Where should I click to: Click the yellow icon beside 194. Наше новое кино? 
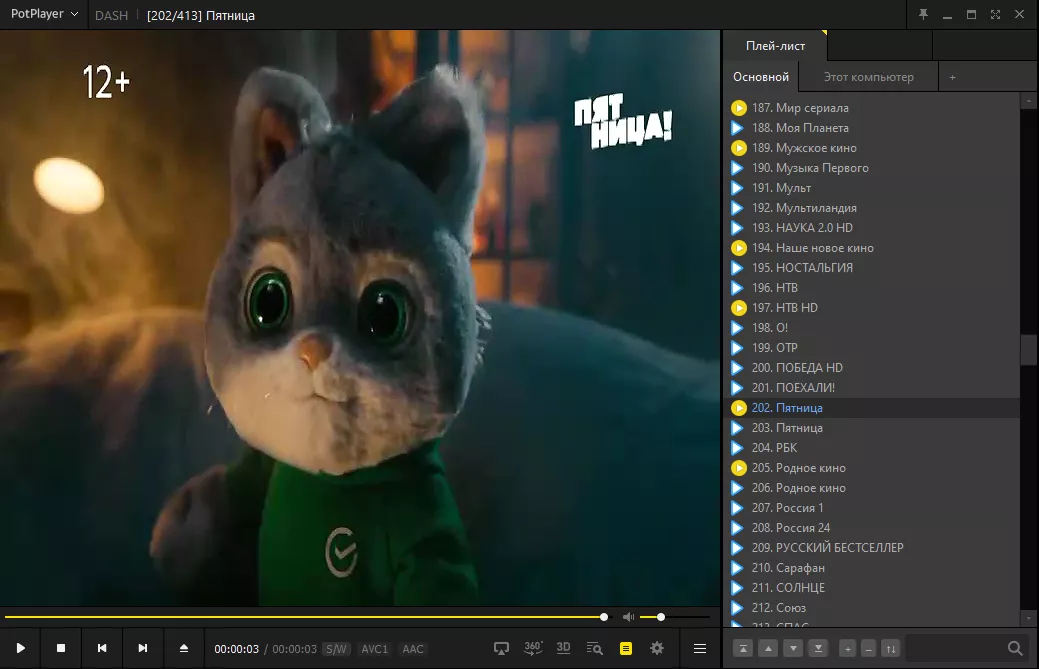[x=738, y=248]
